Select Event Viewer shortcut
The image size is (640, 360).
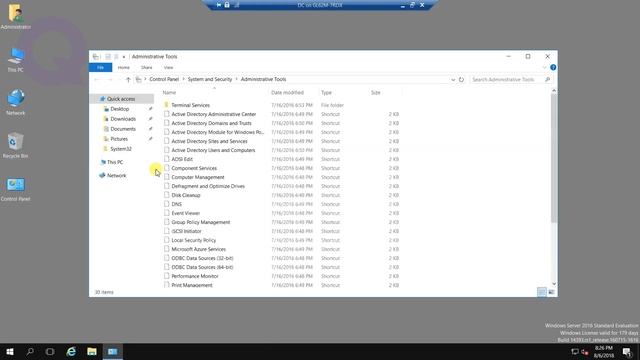click(x=185, y=213)
